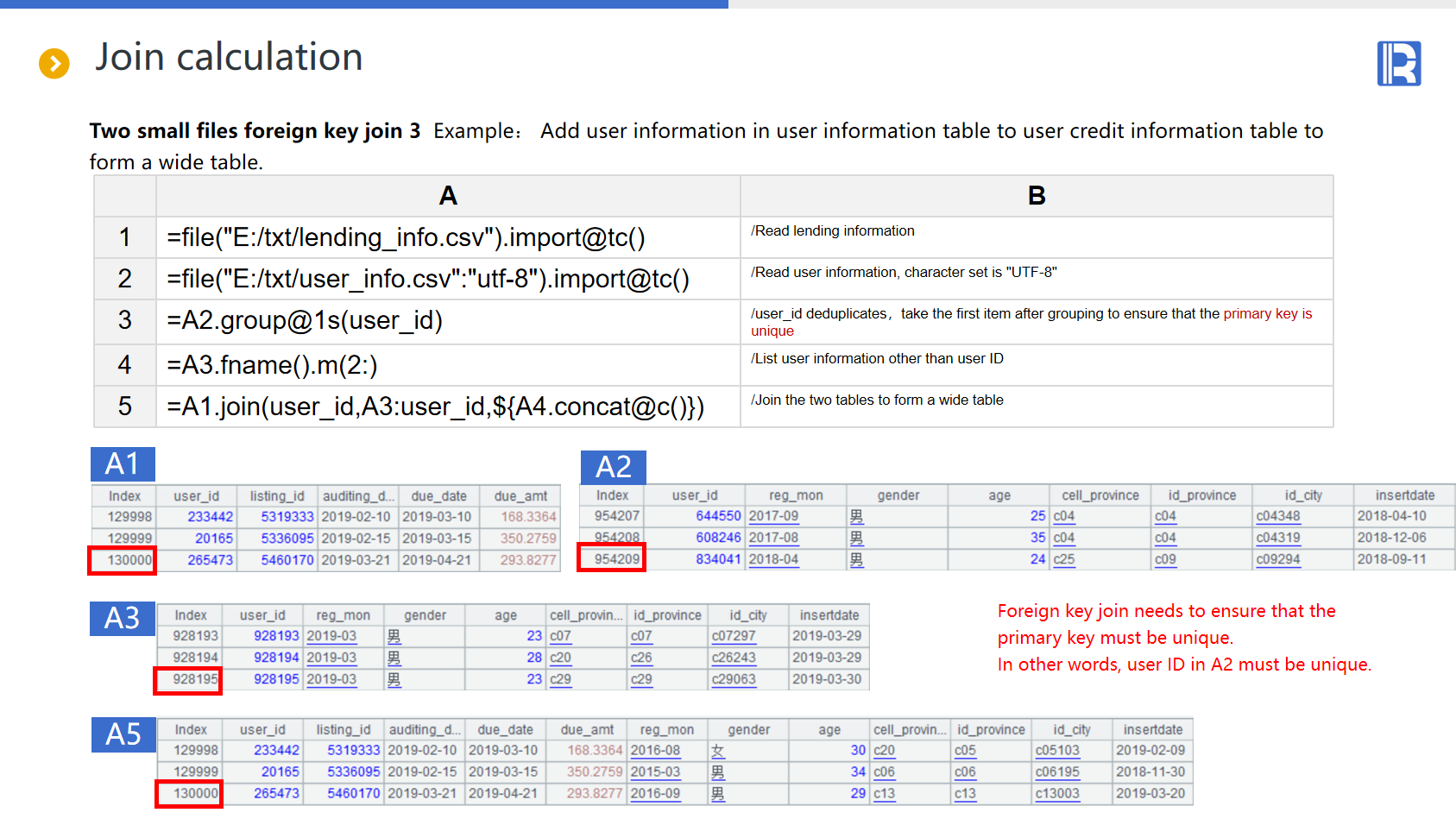Click the listing_id column header in A1
This screenshot has width=1456, height=819.
(x=277, y=496)
